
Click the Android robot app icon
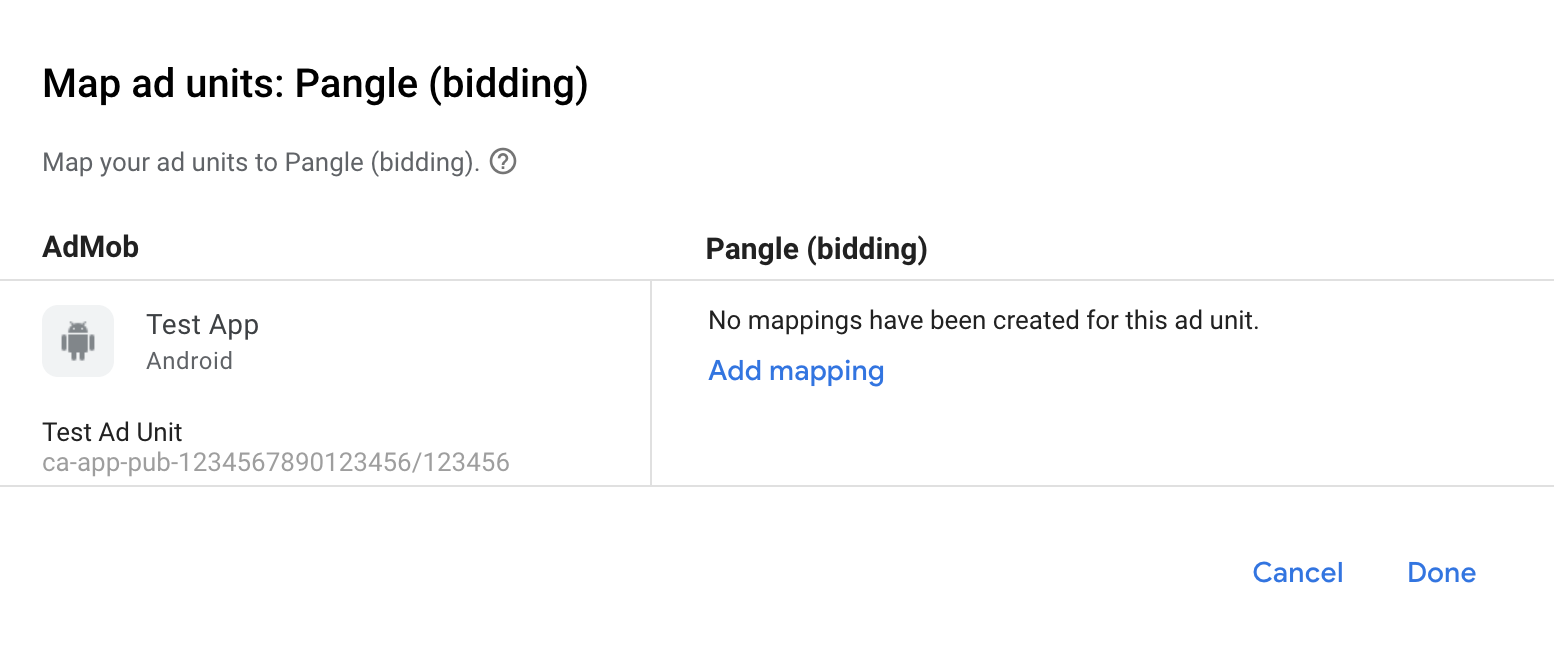[78, 341]
